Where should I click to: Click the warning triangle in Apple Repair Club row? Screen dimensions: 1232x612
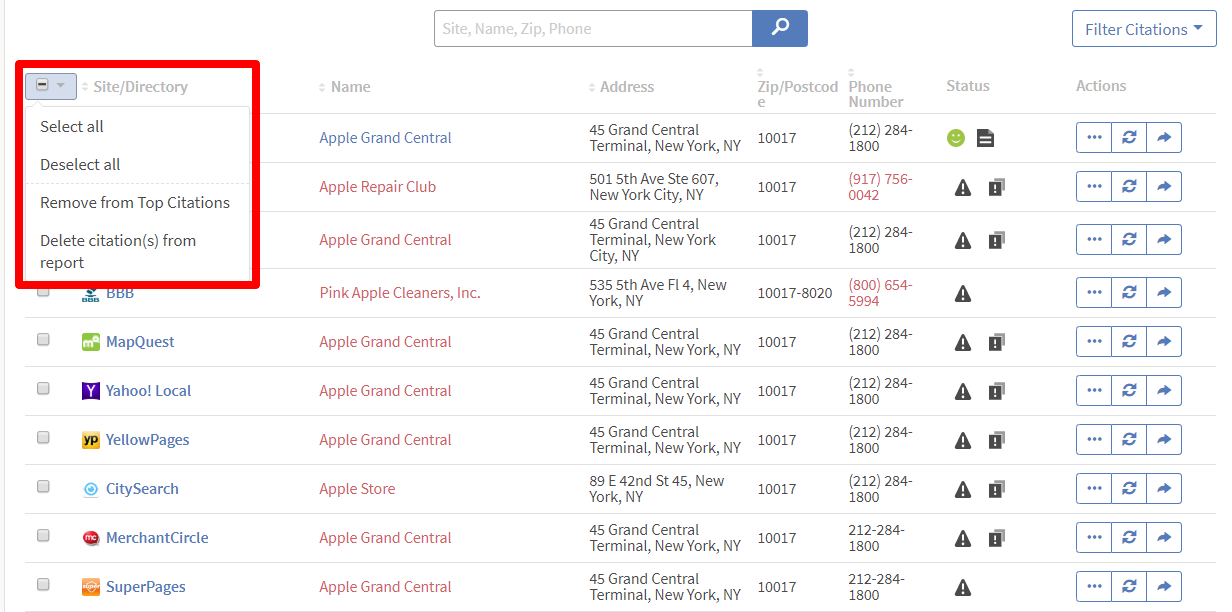pyautogui.click(x=963, y=187)
